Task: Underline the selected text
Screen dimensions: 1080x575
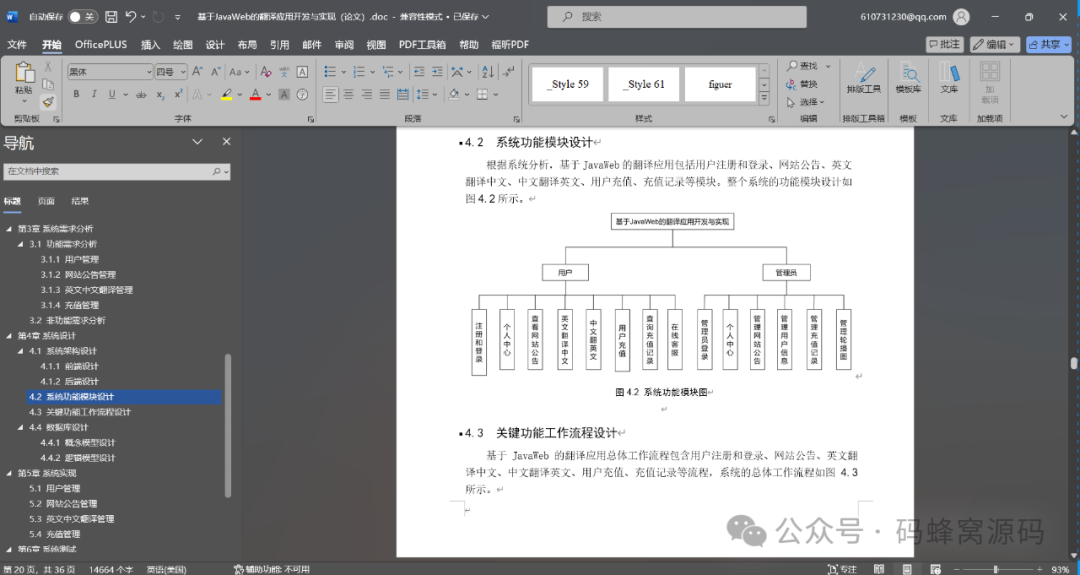Action: click(x=112, y=94)
